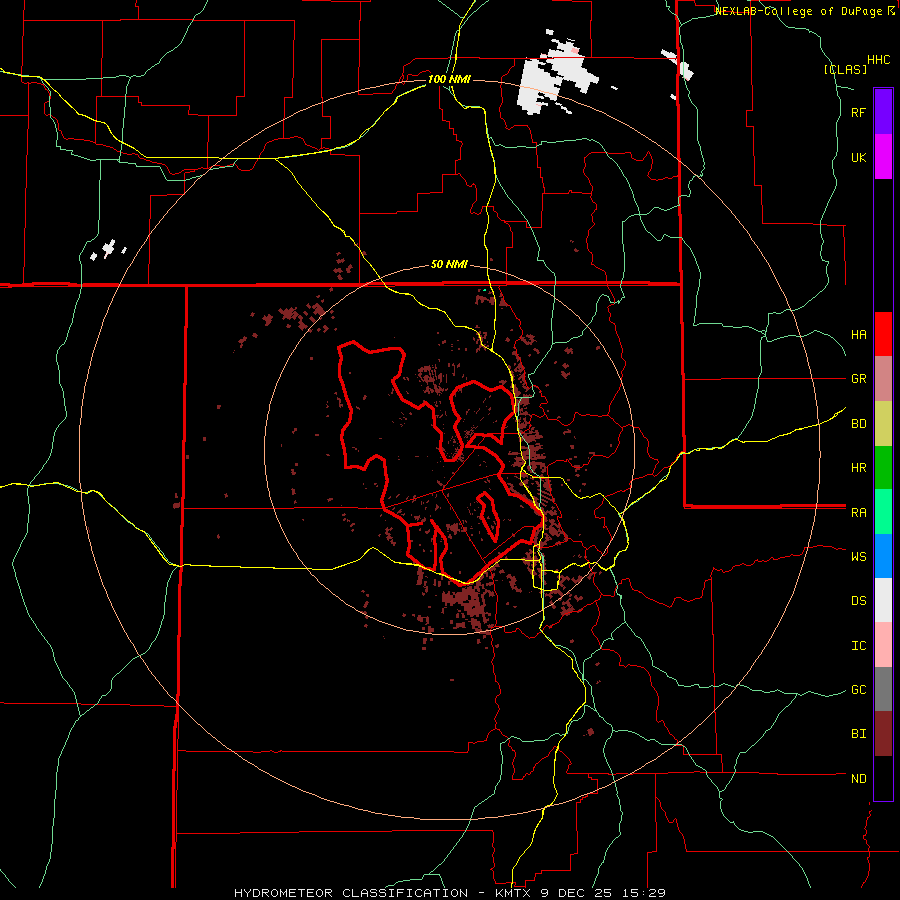Click the pink IC legend swatch

883,645
